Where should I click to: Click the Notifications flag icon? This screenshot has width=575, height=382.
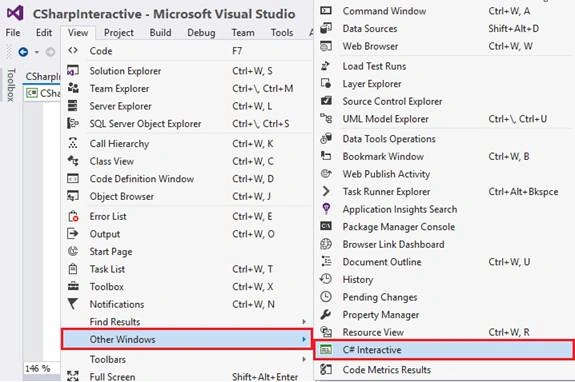pos(73,304)
